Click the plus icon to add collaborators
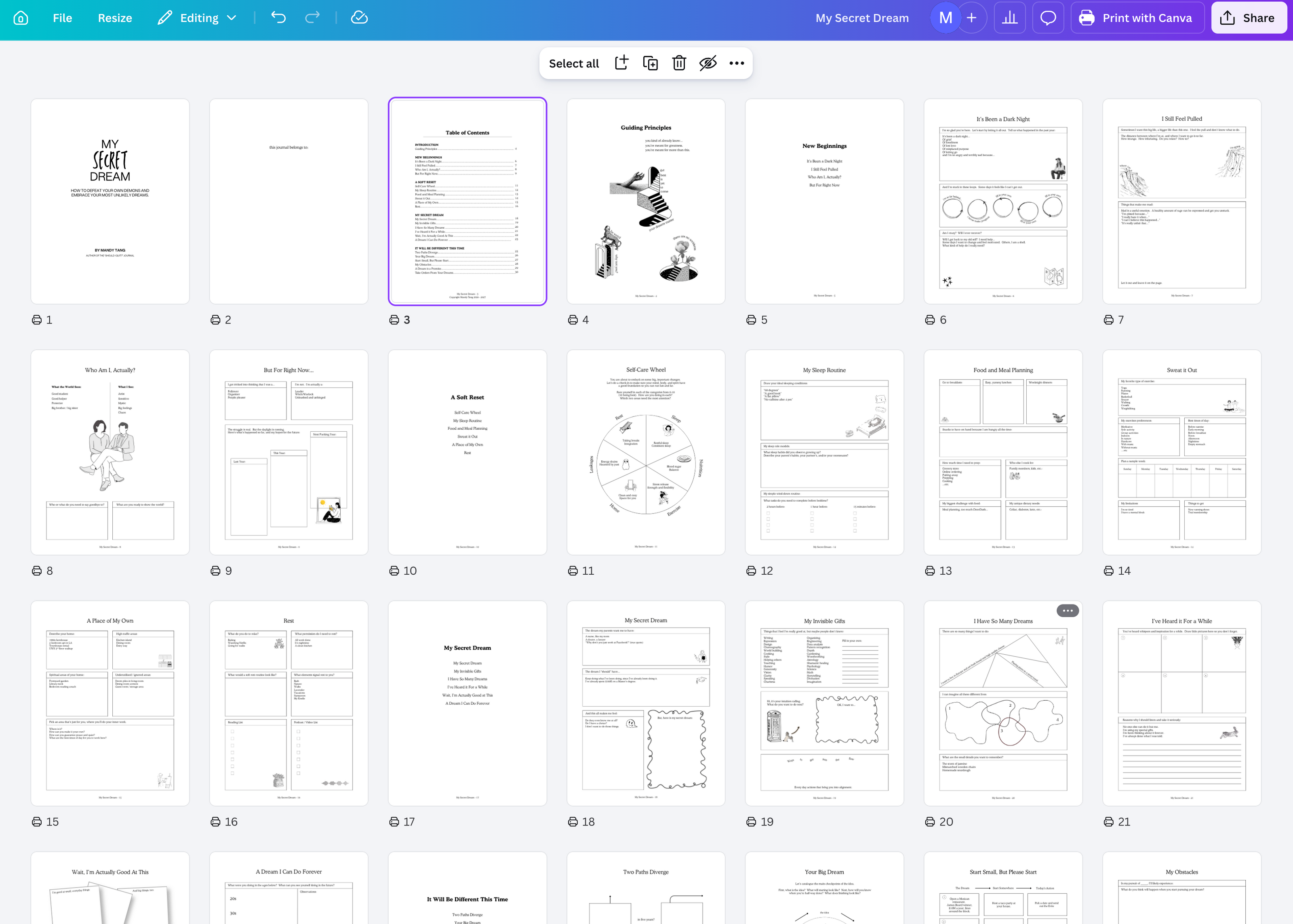The height and width of the screenshot is (924, 1293). [x=971, y=18]
